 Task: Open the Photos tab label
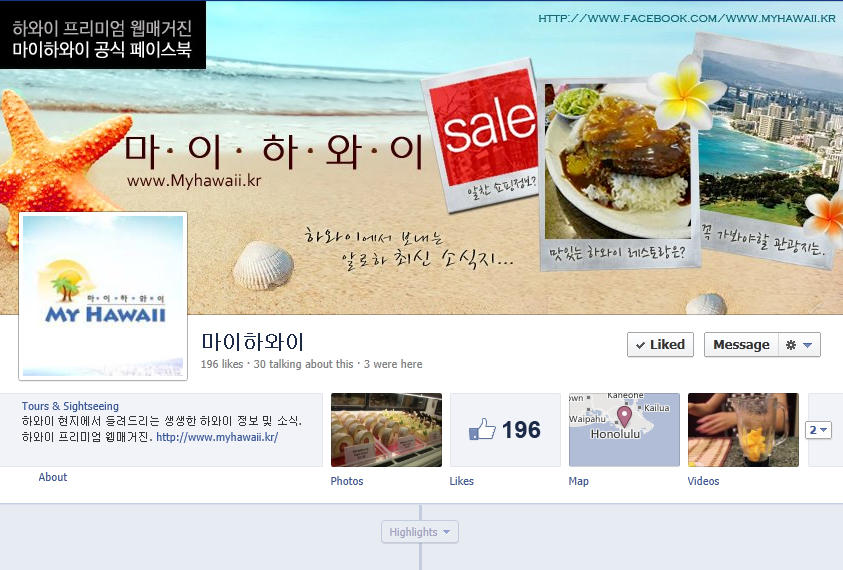click(x=347, y=481)
